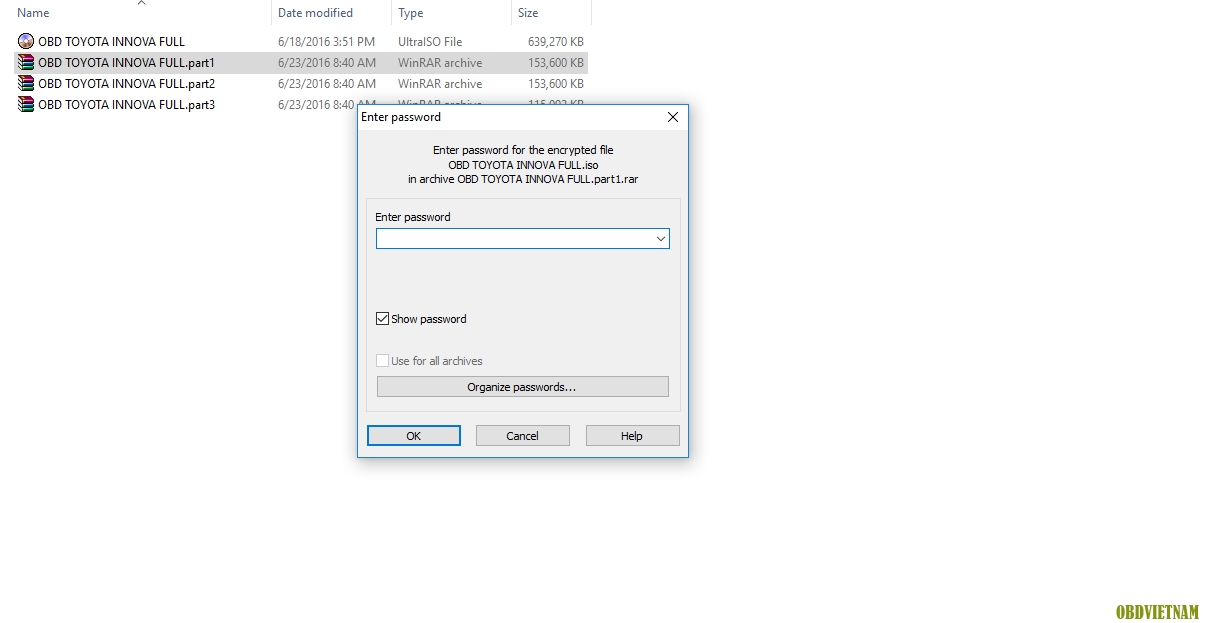
Task: Tick the Use for all archives checkbox
Action: [x=382, y=361]
